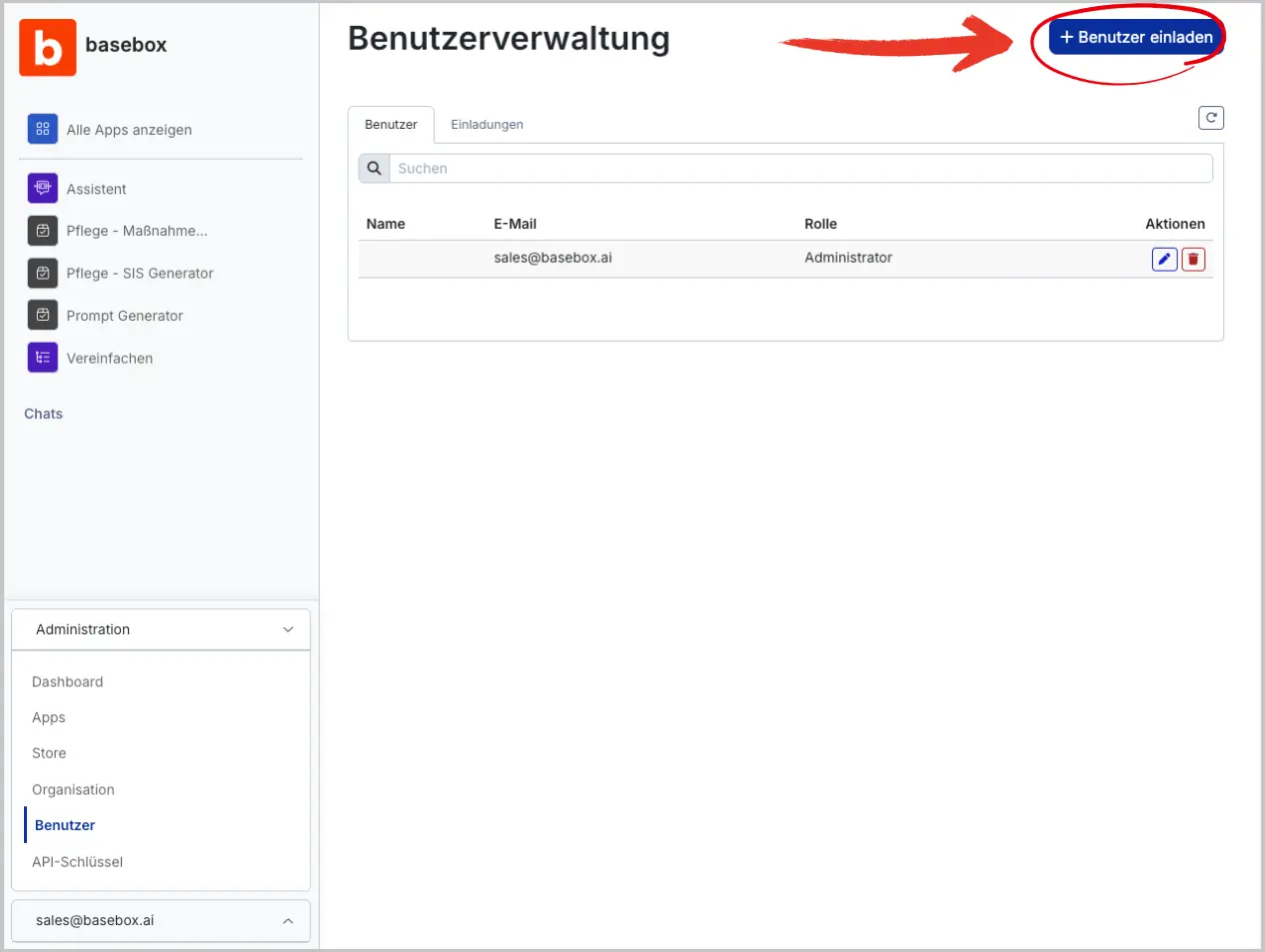Open the Organisation settings page

[x=73, y=789]
